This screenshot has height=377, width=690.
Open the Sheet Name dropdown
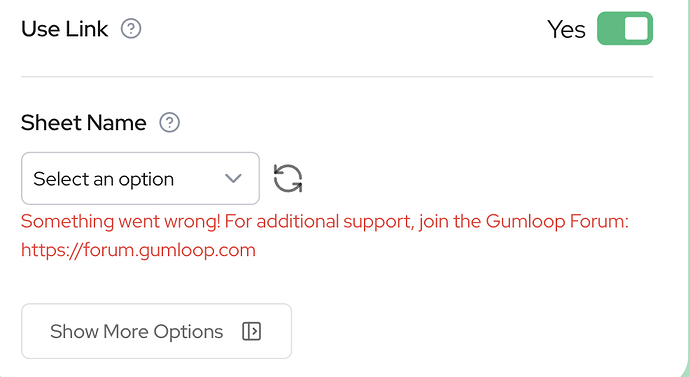(x=140, y=179)
